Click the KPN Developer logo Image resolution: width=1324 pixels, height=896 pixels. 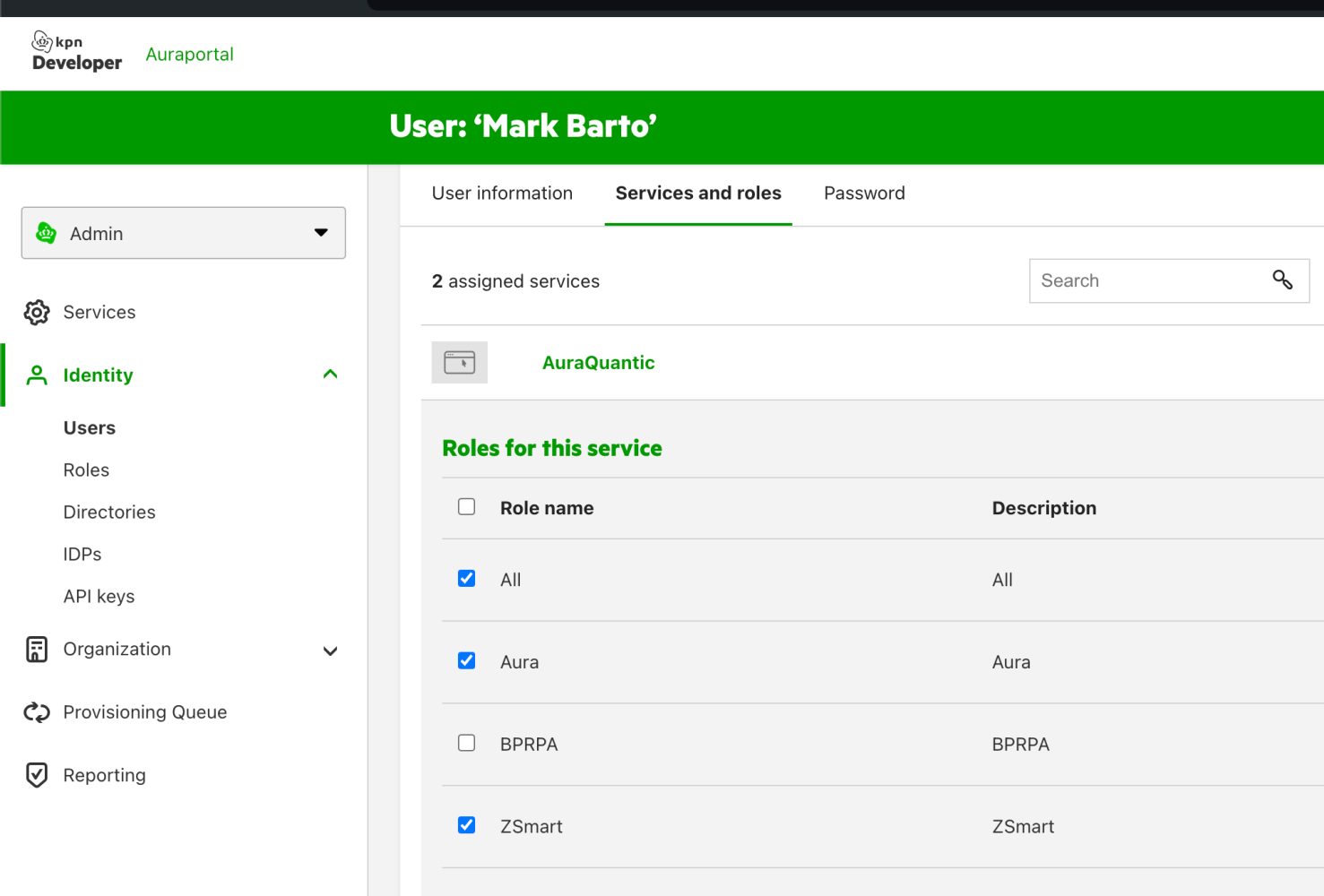(x=76, y=52)
